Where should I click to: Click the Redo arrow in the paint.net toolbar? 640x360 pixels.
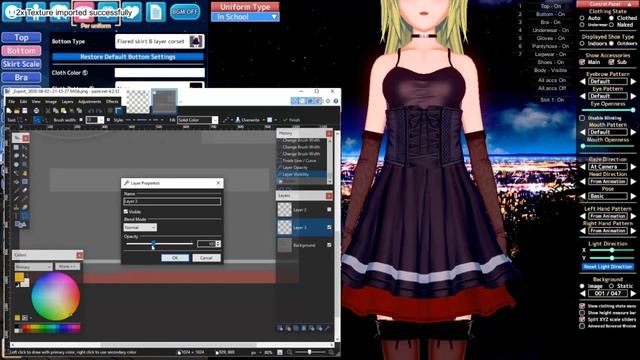[98, 111]
